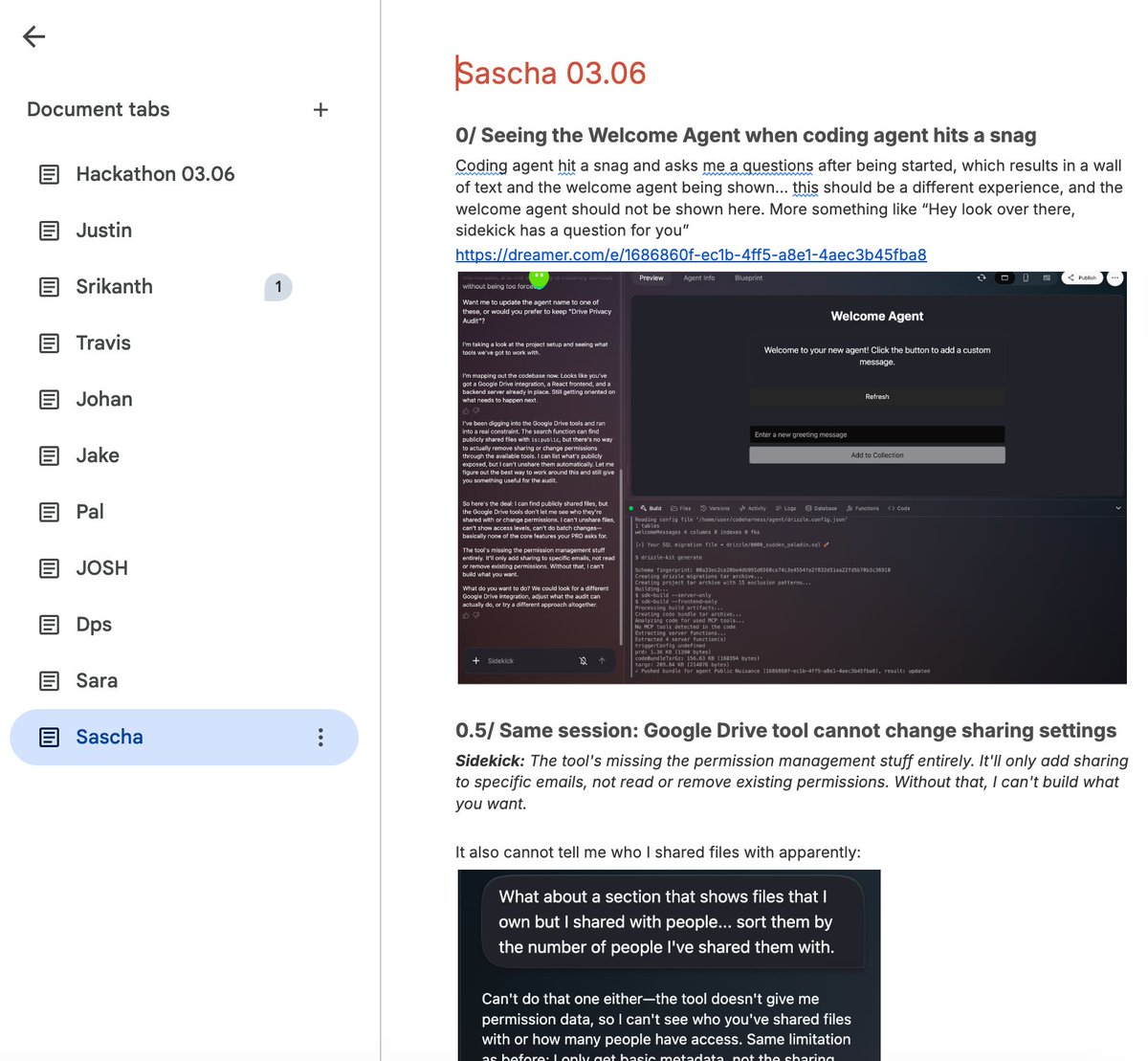This screenshot has width=1148, height=1061.
Task: Click the Welcome Agent screenshot image
Action: 791,478
